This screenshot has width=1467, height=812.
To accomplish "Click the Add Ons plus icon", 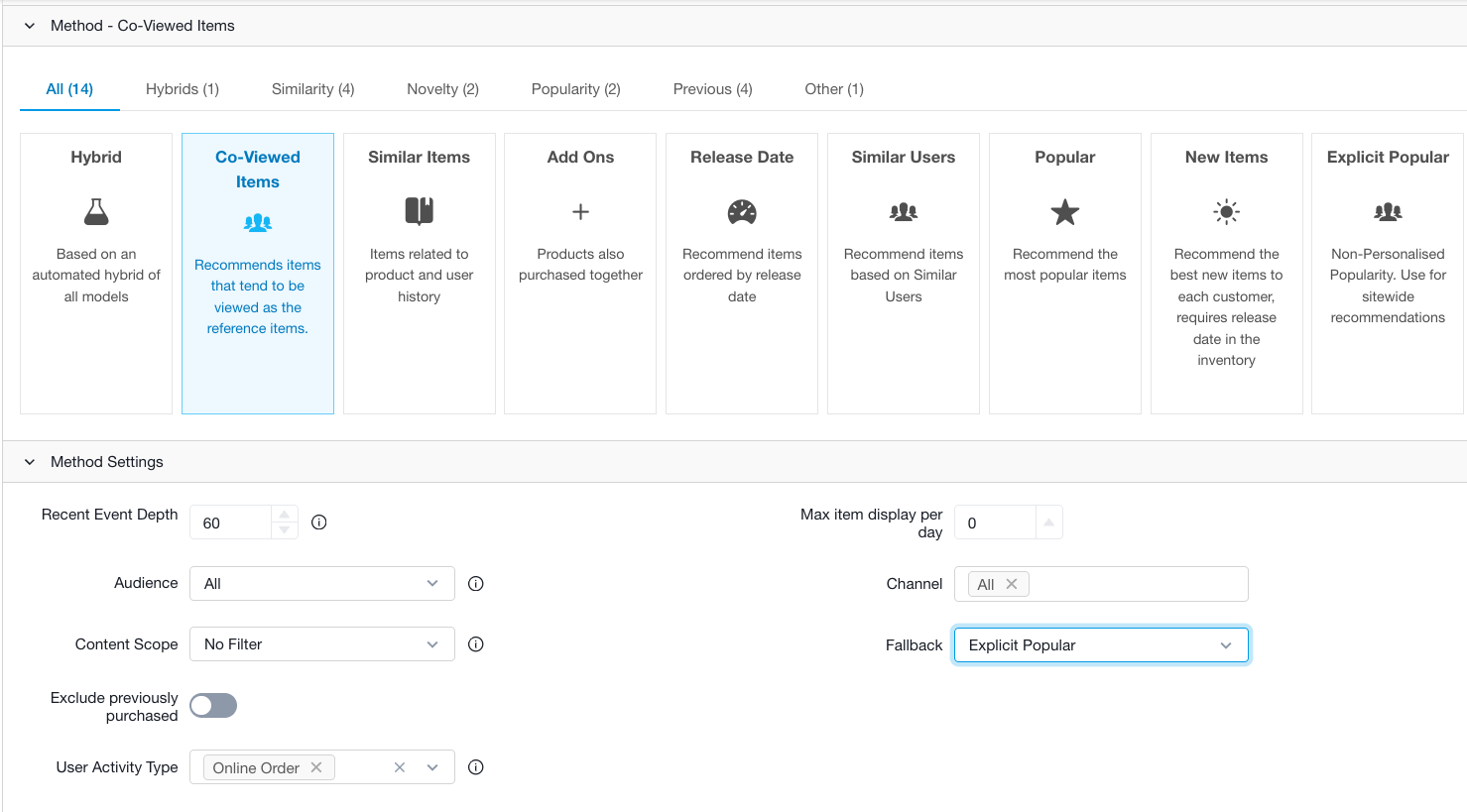I will click(x=581, y=211).
